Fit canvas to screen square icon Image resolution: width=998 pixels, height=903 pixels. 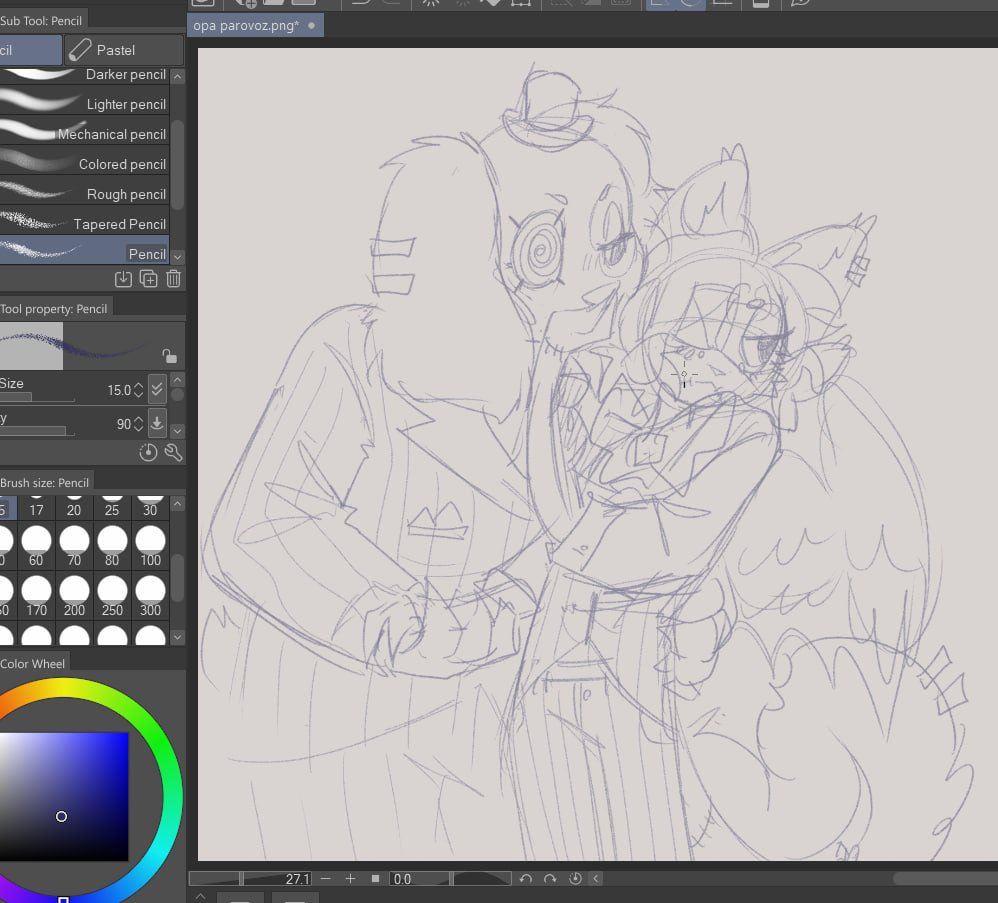pos(375,878)
